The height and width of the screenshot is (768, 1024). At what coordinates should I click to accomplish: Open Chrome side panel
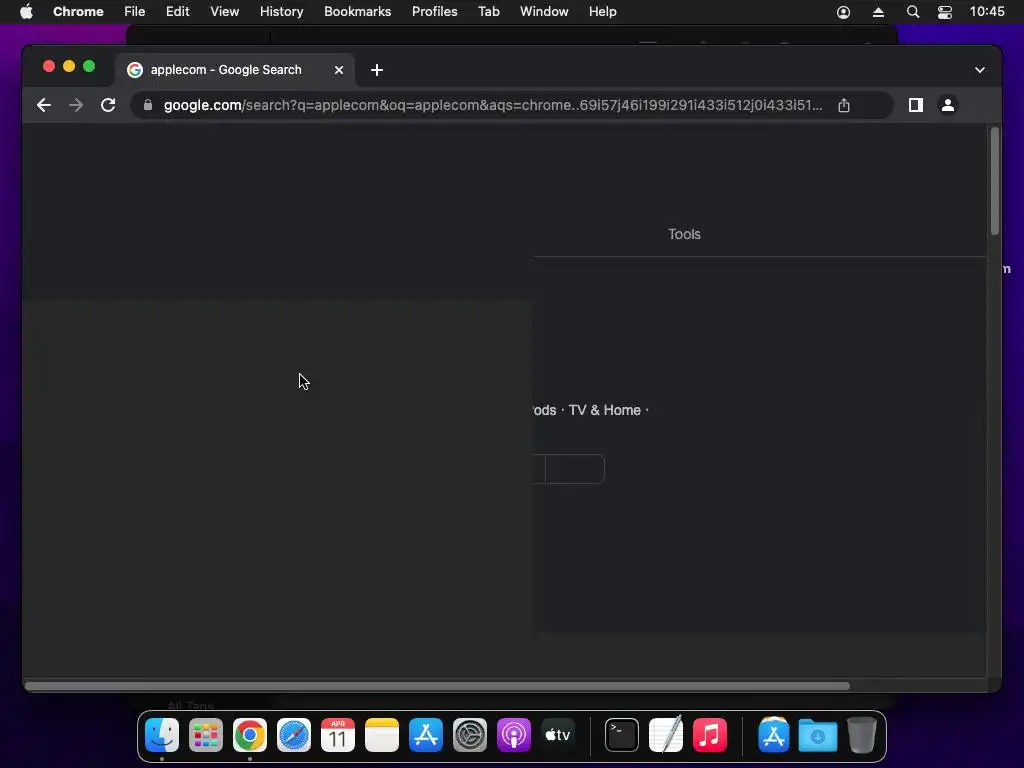coord(916,105)
